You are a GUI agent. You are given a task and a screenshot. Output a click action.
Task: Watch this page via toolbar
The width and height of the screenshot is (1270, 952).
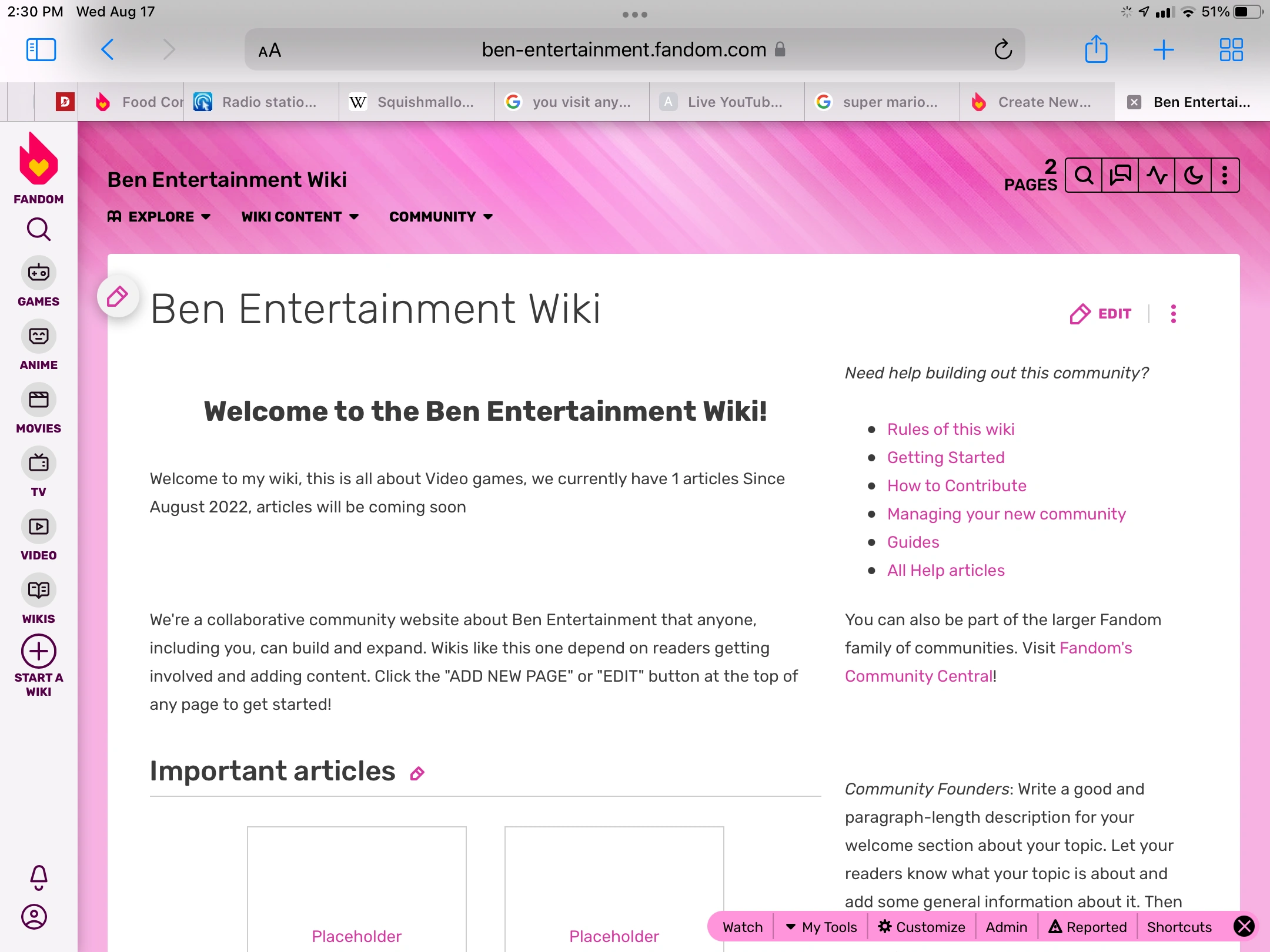click(742, 927)
